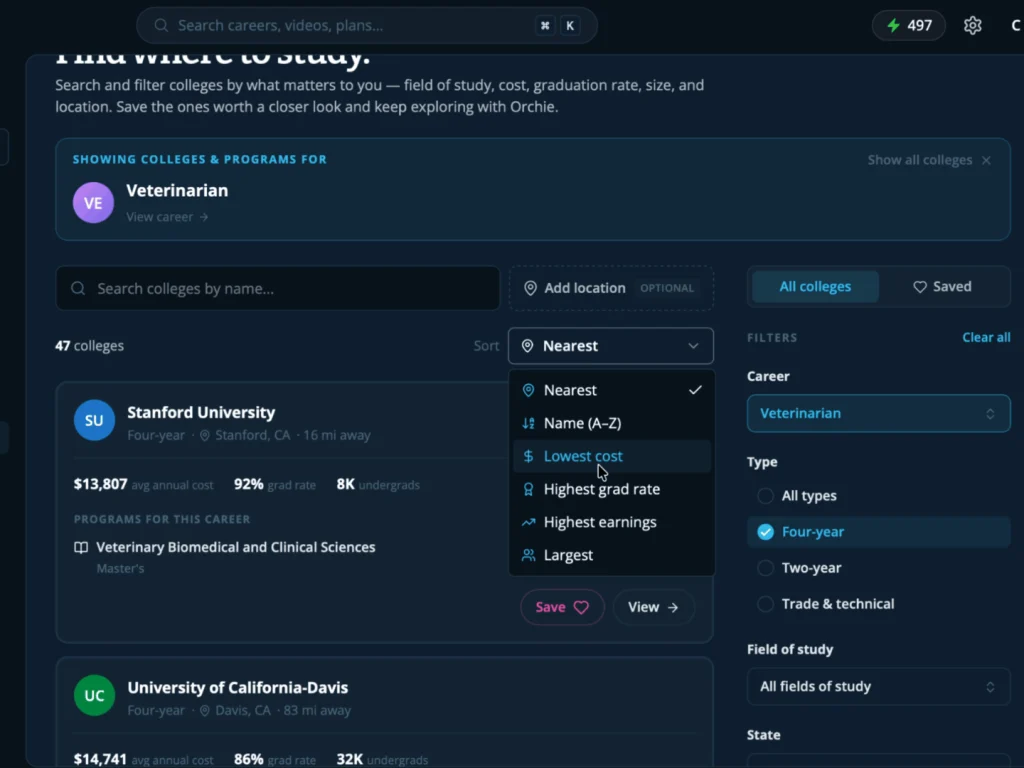Screen dimensions: 1024x768
Task: Click the UC California-Davis avatar
Action: point(94,696)
